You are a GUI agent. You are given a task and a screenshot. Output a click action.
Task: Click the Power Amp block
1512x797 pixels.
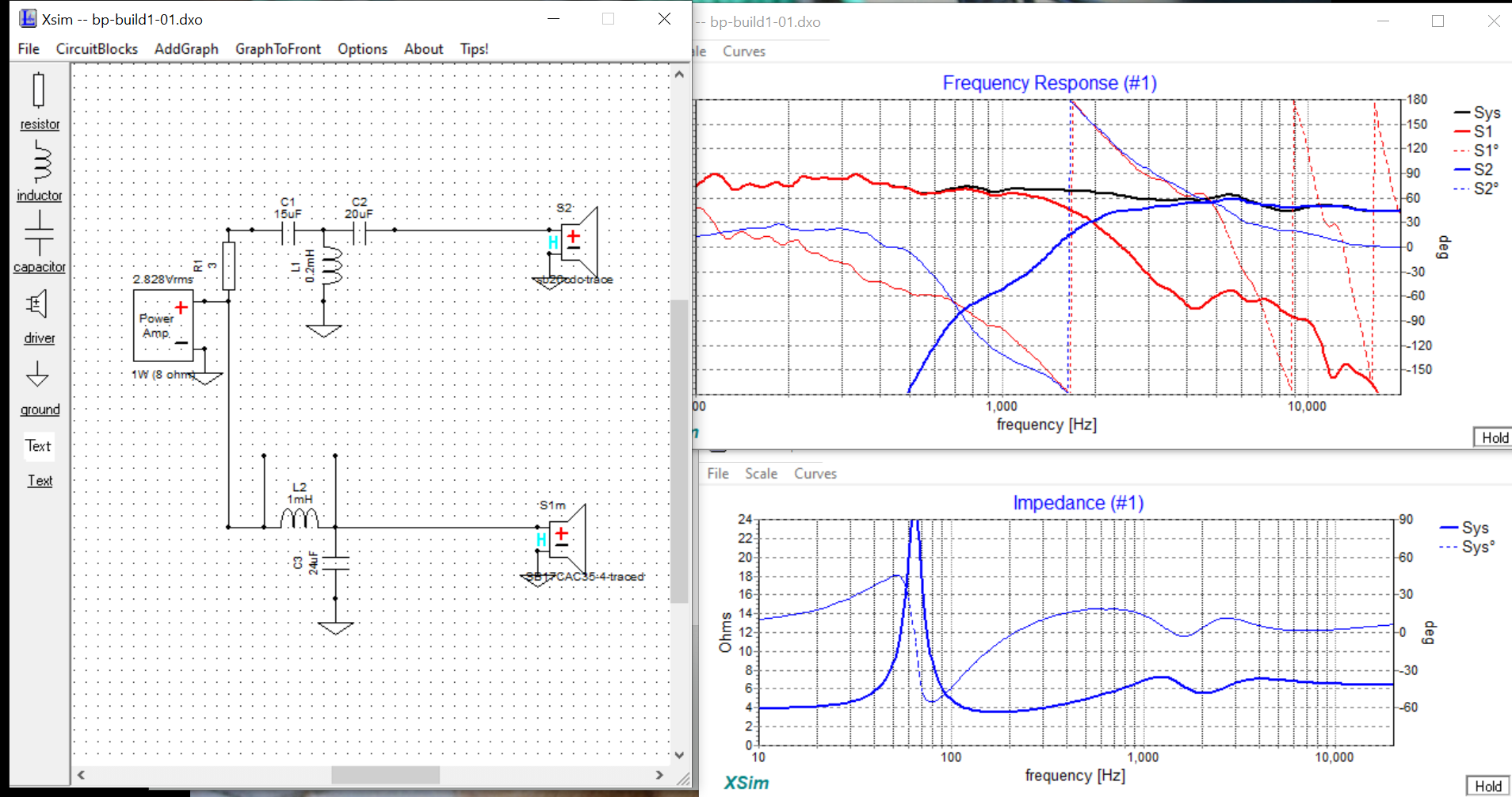[163, 326]
